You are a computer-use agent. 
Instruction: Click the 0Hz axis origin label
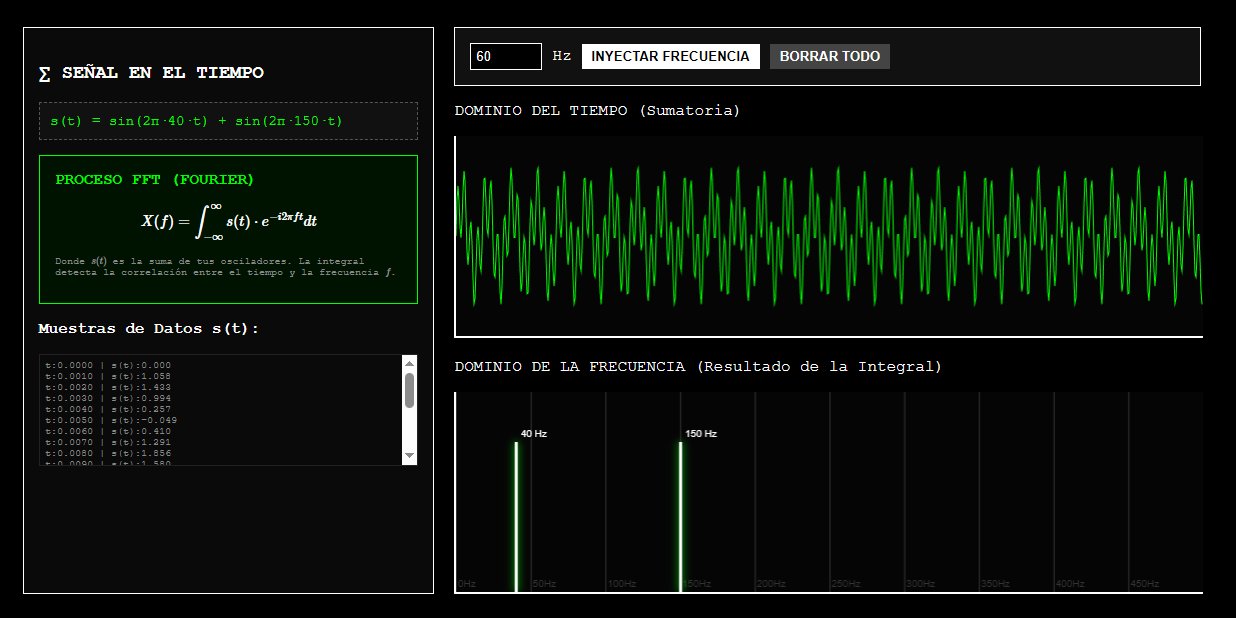tap(467, 583)
